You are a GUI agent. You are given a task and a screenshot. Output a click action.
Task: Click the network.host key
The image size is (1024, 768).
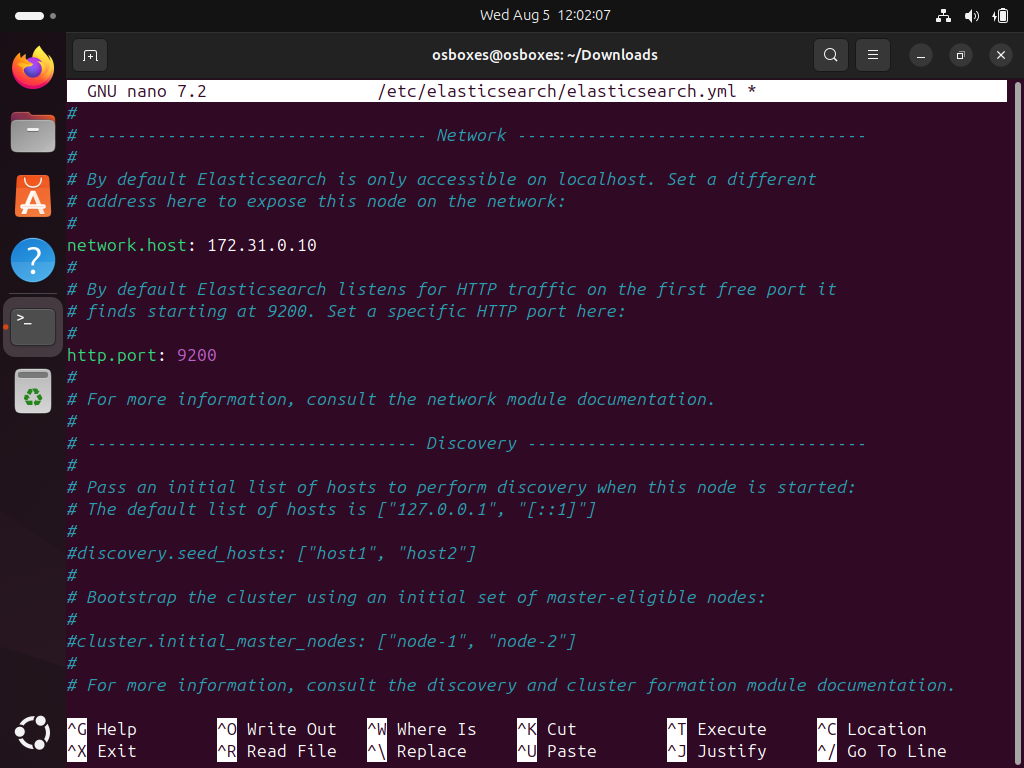(127, 246)
